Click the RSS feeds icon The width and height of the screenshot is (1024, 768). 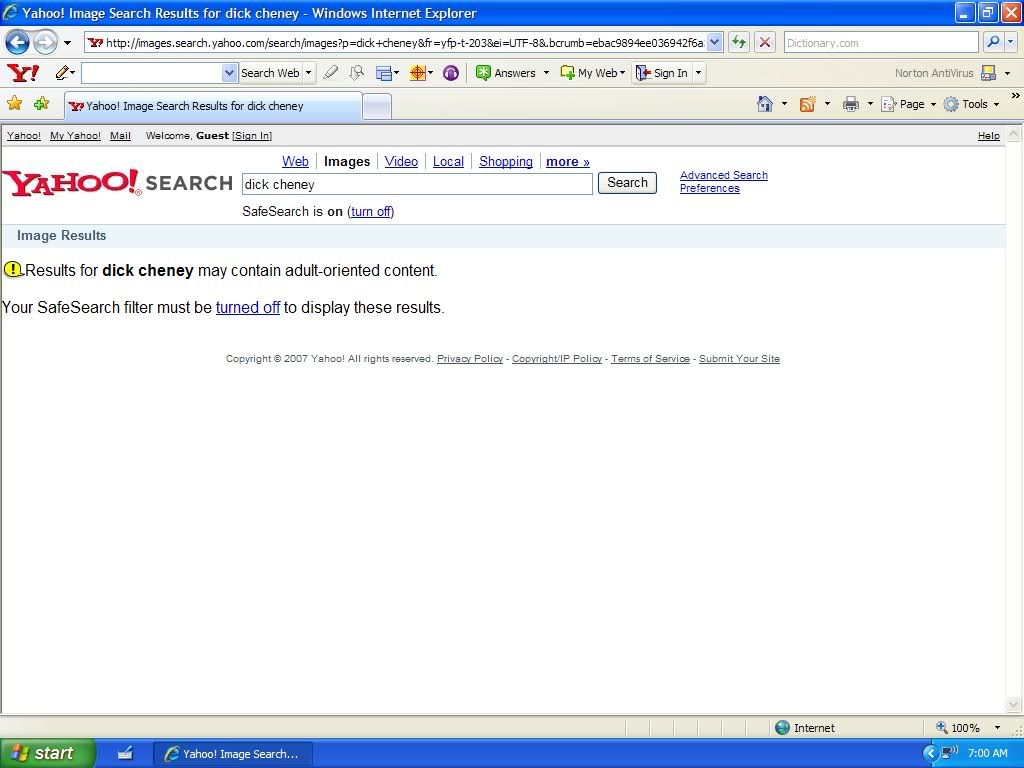tap(807, 104)
